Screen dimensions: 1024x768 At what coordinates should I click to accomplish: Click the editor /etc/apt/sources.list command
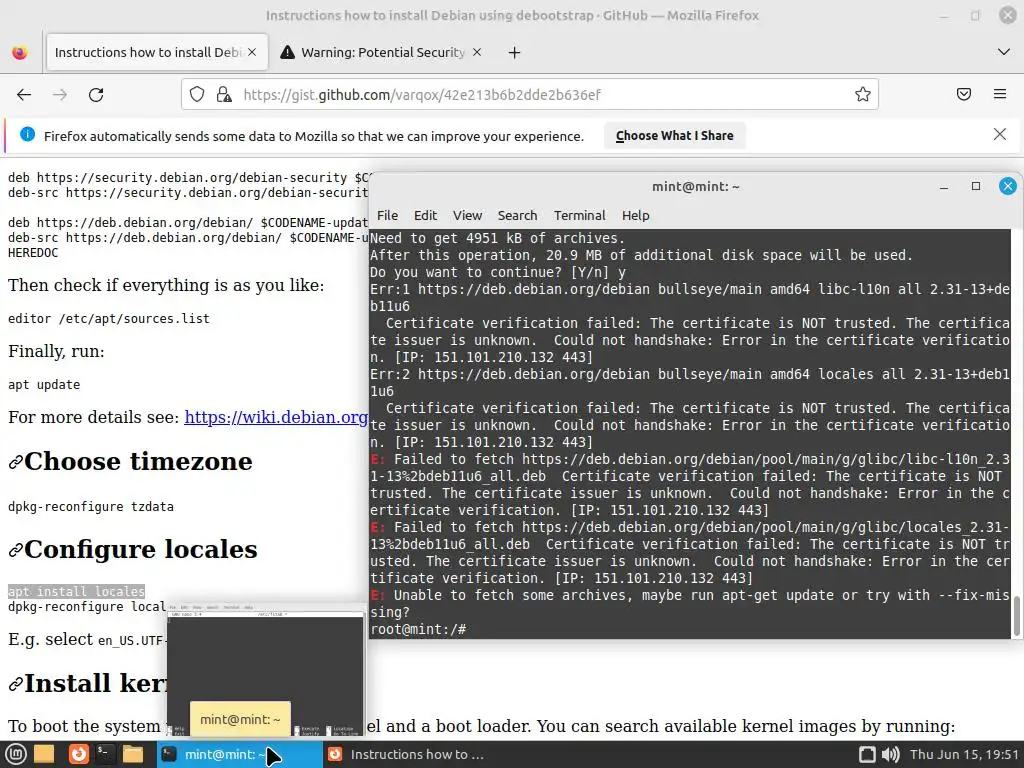(109, 319)
